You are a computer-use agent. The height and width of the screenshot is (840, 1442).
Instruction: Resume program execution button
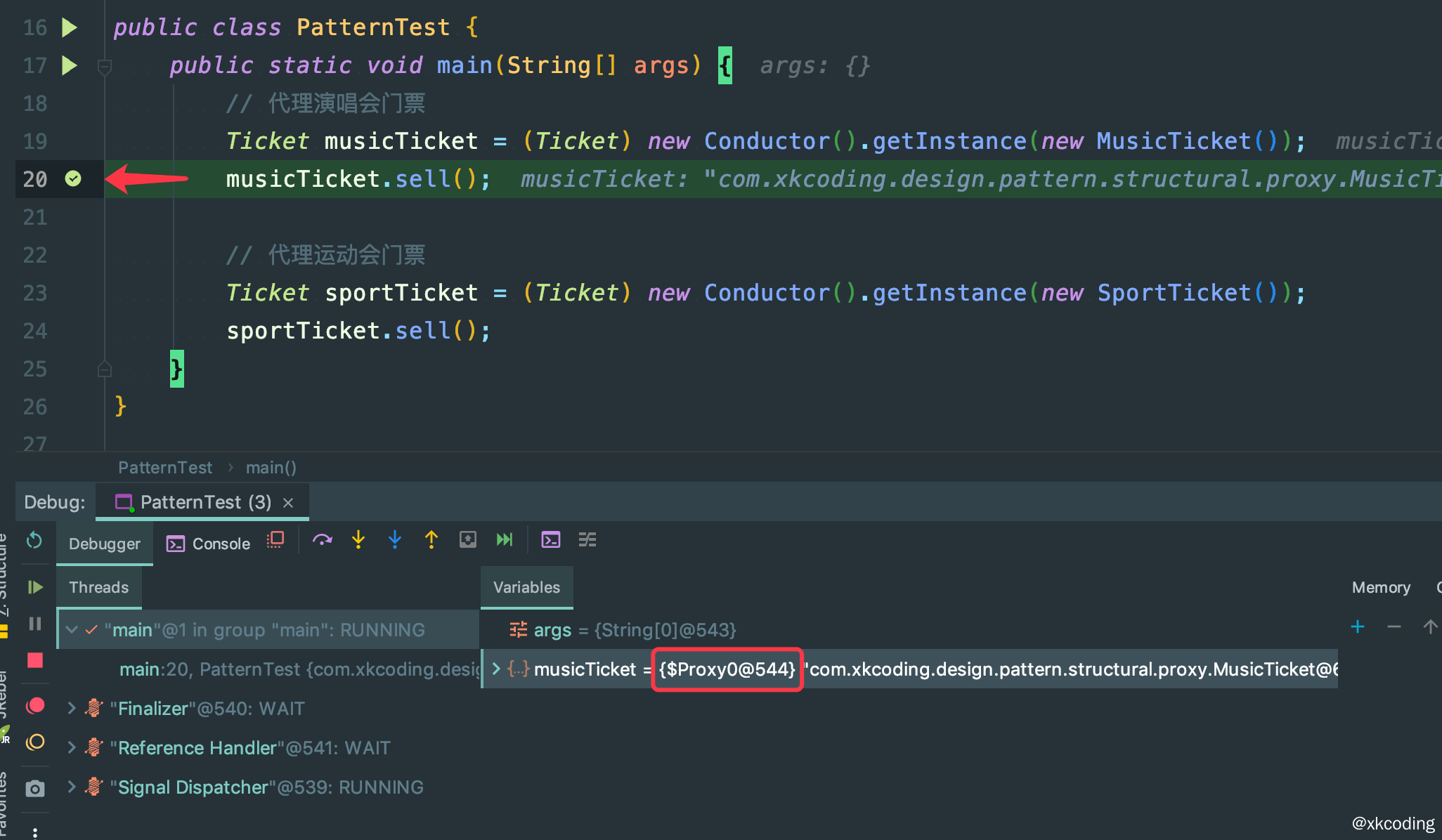click(x=35, y=587)
